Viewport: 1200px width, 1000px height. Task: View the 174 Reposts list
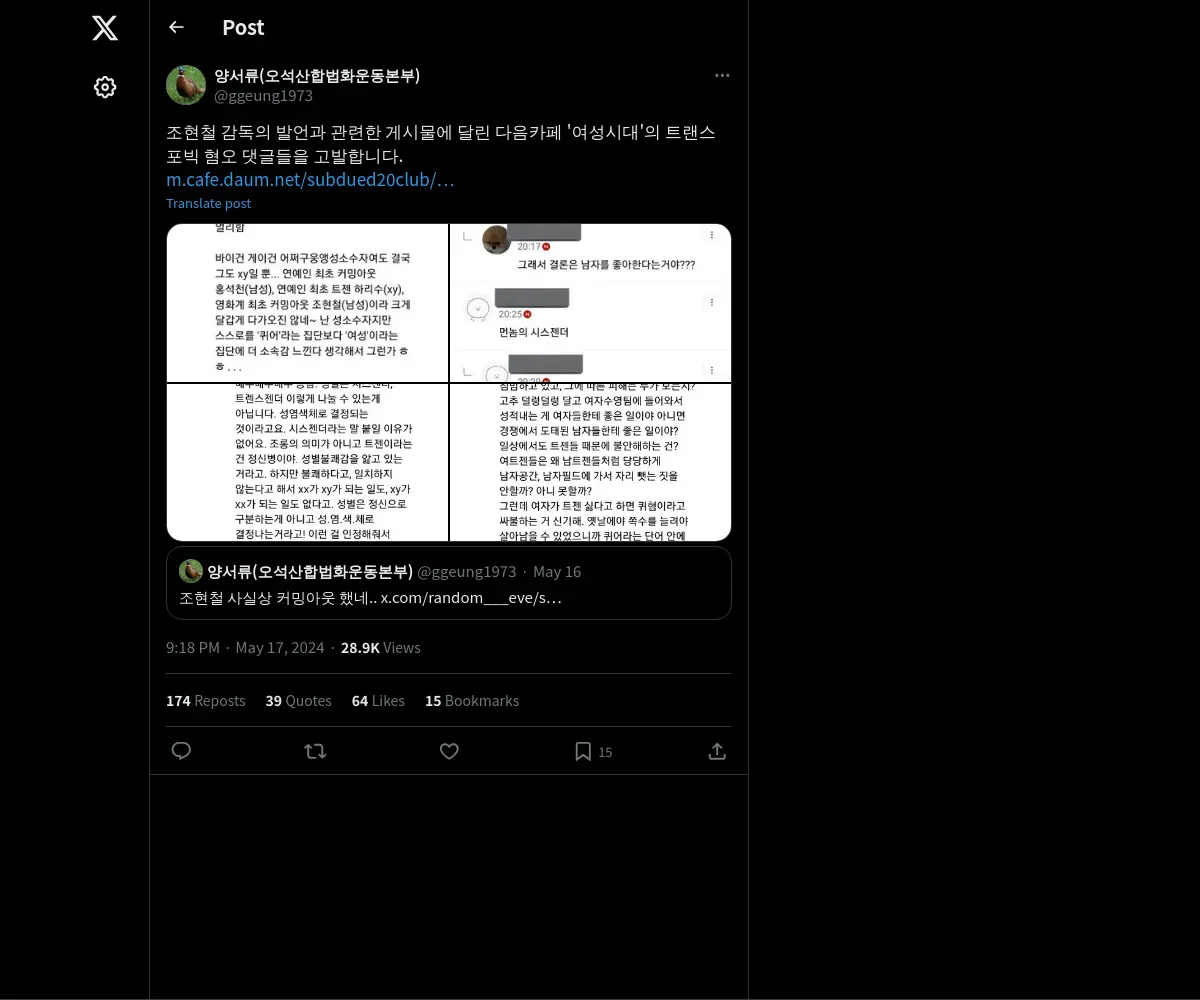tap(205, 701)
